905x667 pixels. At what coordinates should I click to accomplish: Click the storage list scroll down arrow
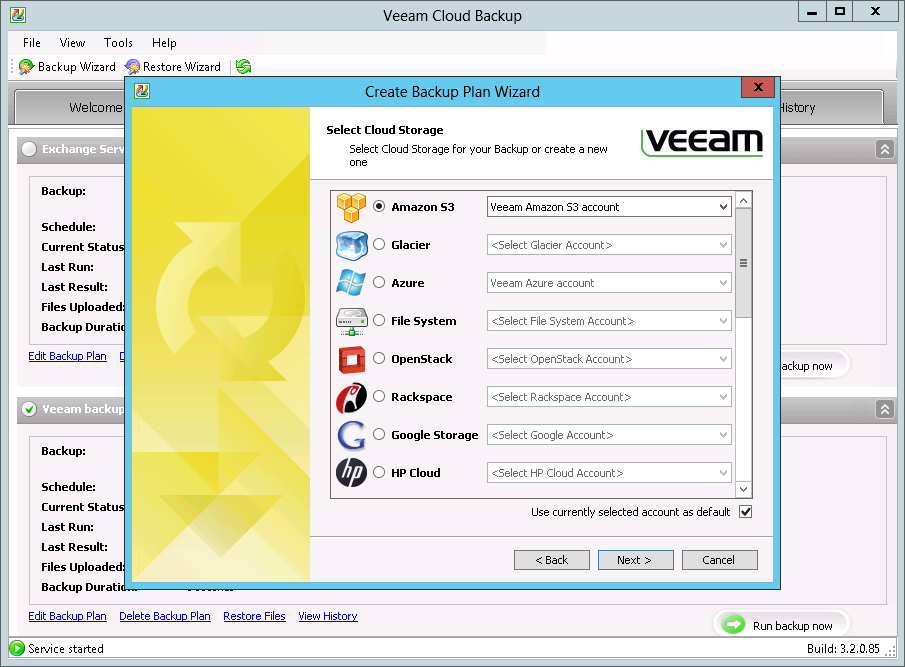(x=743, y=489)
